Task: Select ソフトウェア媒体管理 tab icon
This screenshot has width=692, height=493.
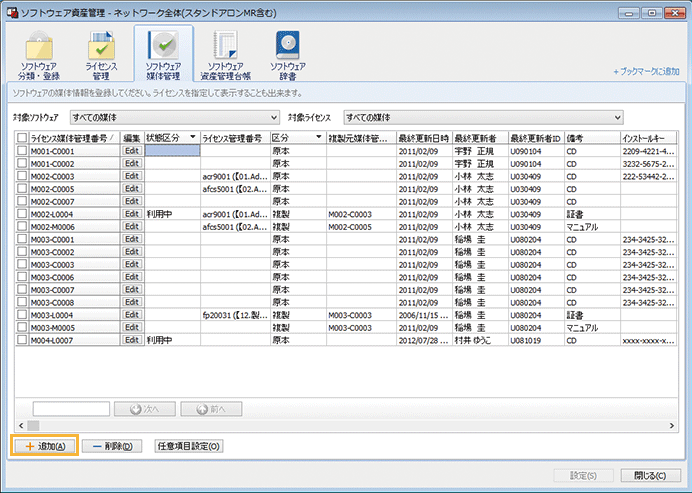Action: (163, 55)
